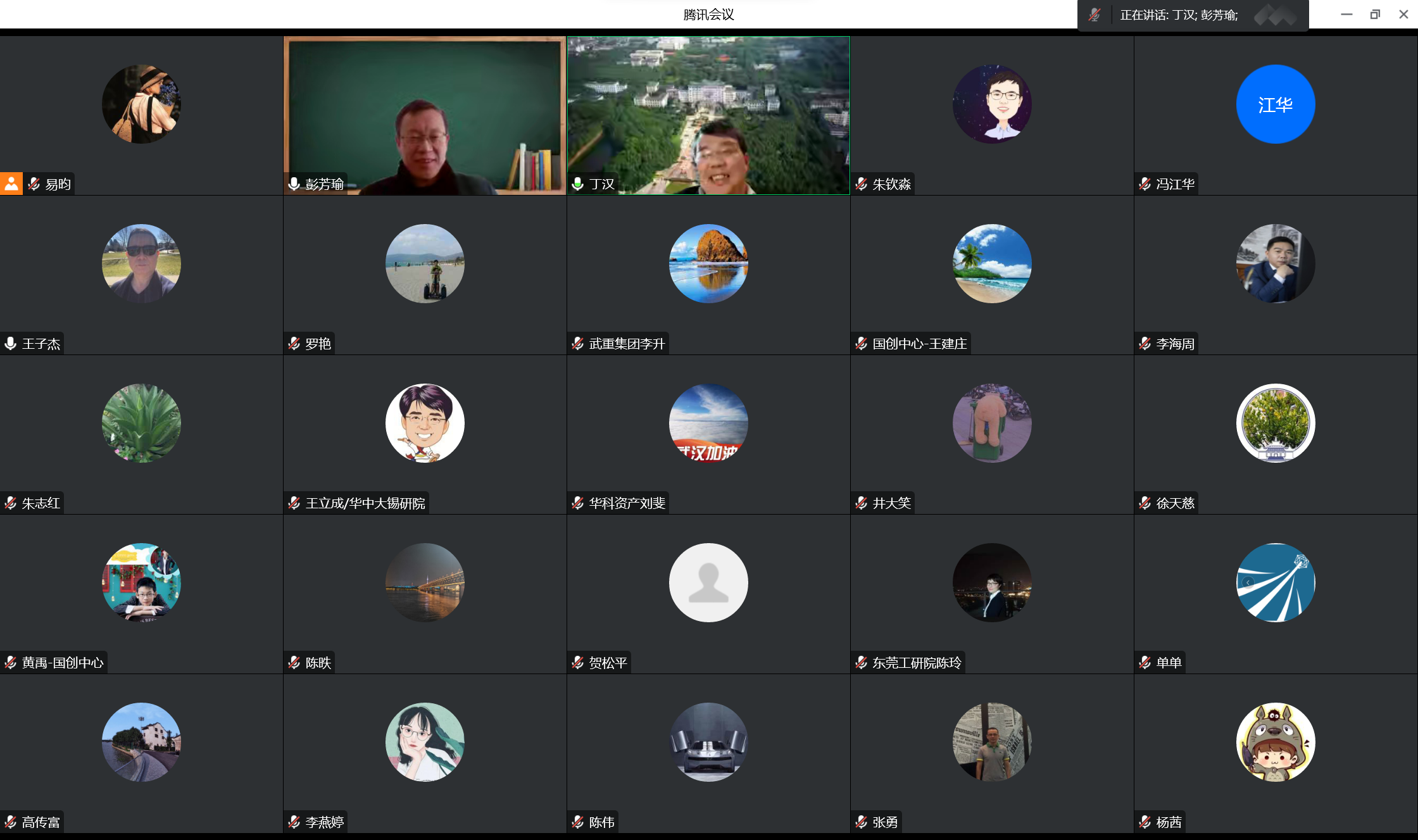Click the blue 江华 initials avatar
This screenshot has height=840, width=1418.
pyautogui.click(x=1276, y=104)
